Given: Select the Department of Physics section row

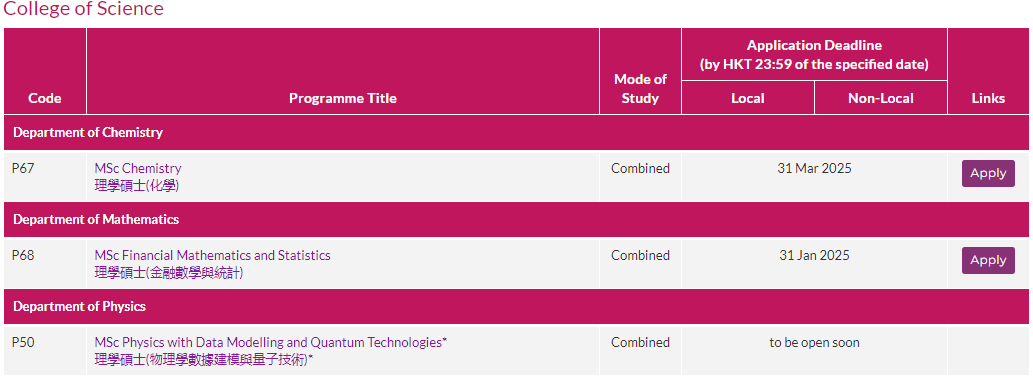Looking at the screenshot, I should click(516, 307).
